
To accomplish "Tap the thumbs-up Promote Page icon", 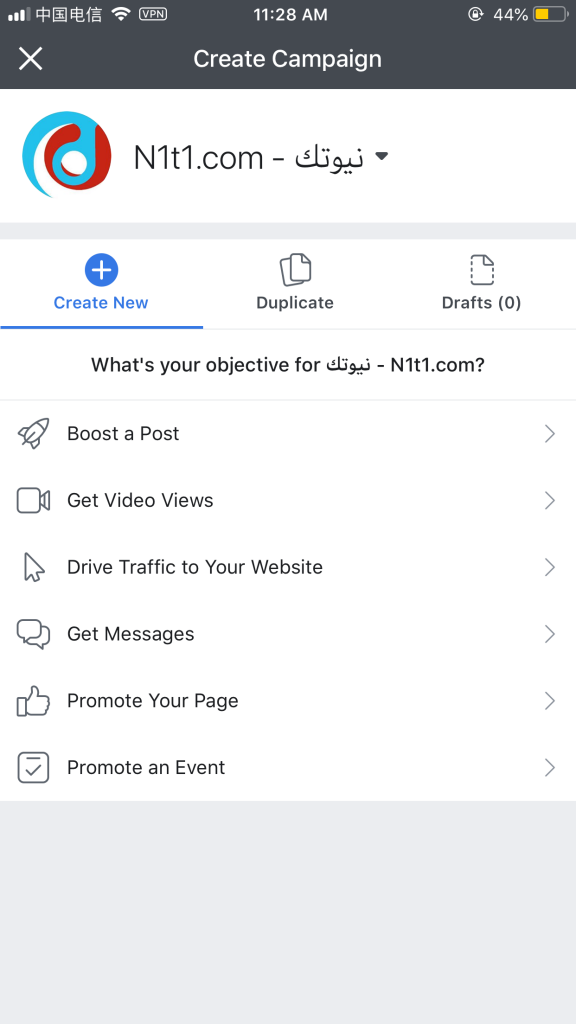I will point(33,701).
